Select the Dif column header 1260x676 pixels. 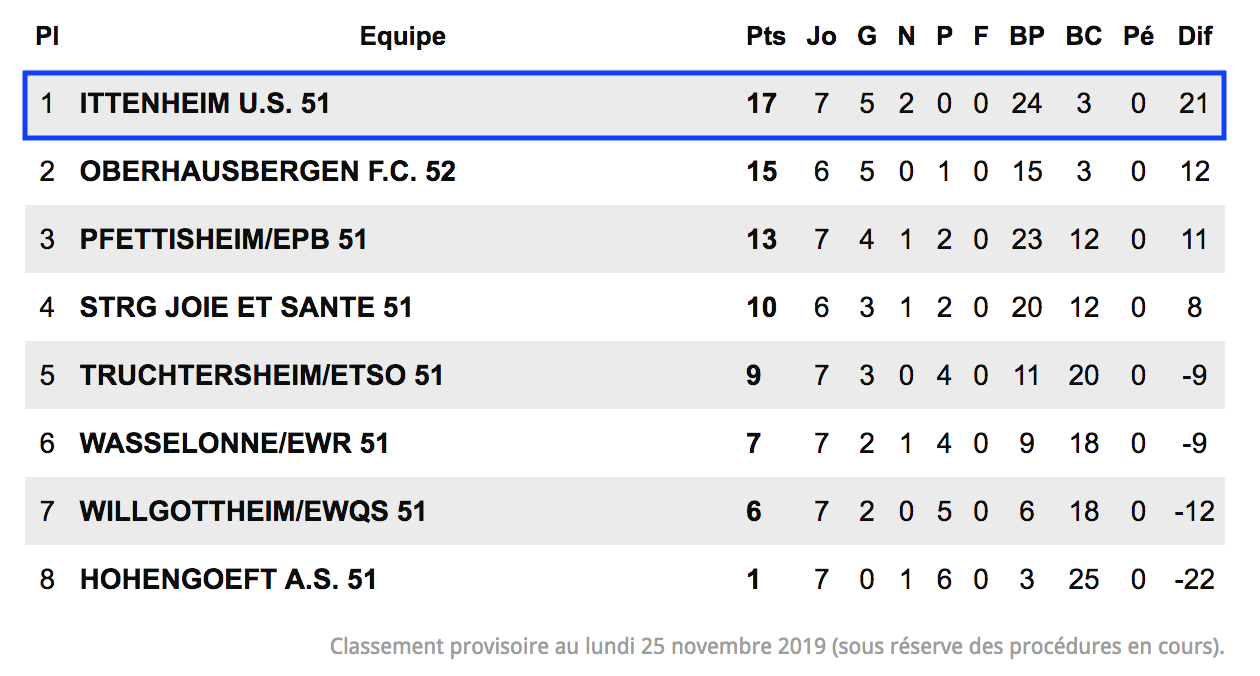pyautogui.click(x=1195, y=37)
